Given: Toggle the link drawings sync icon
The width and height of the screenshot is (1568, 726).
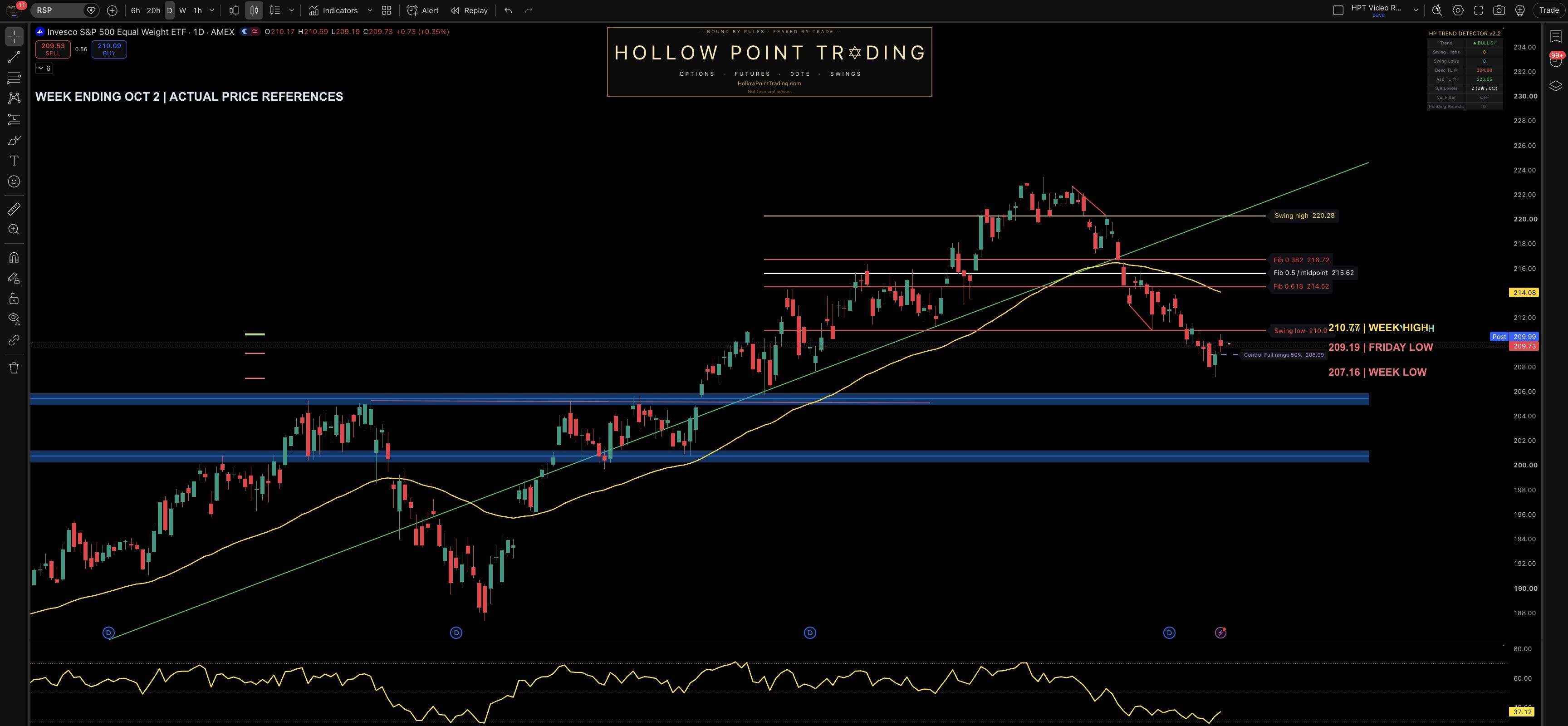Looking at the screenshot, I should (x=14, y=340).
